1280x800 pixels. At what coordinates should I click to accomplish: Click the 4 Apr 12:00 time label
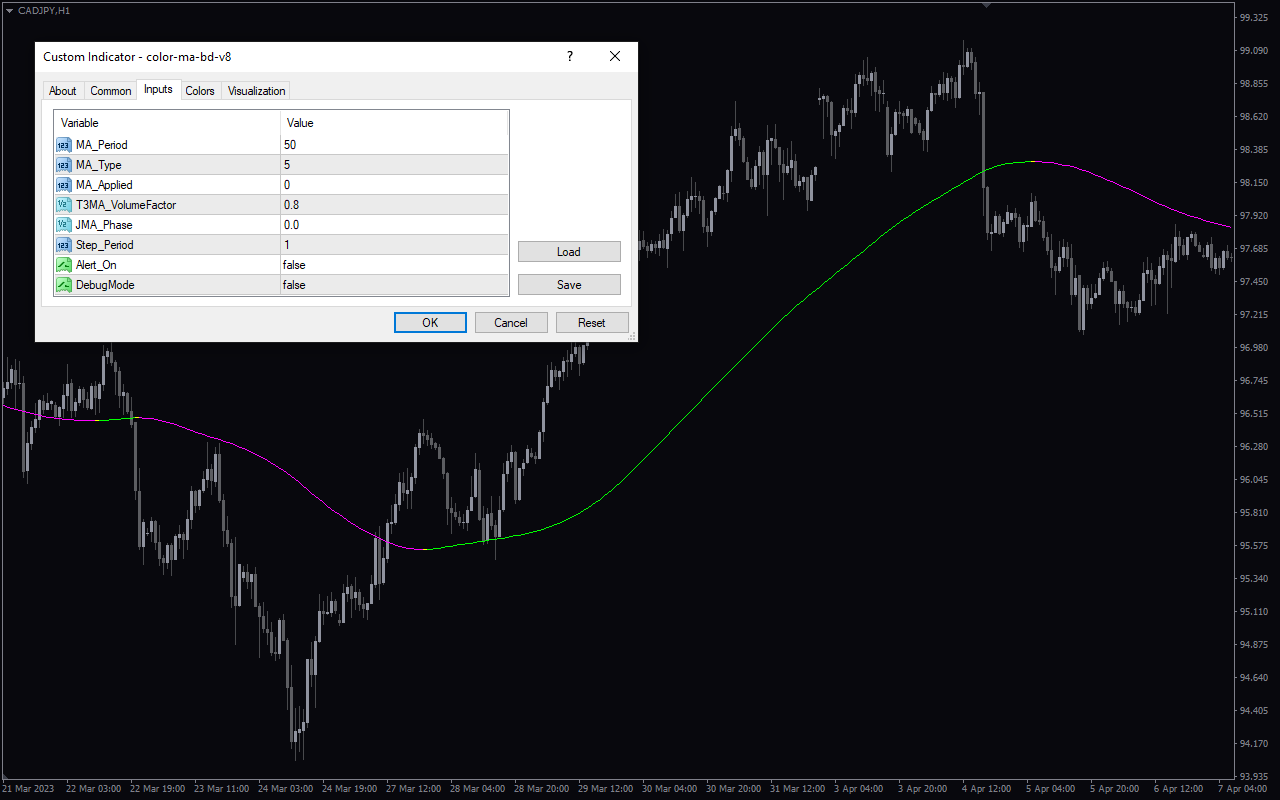(989, 789)
